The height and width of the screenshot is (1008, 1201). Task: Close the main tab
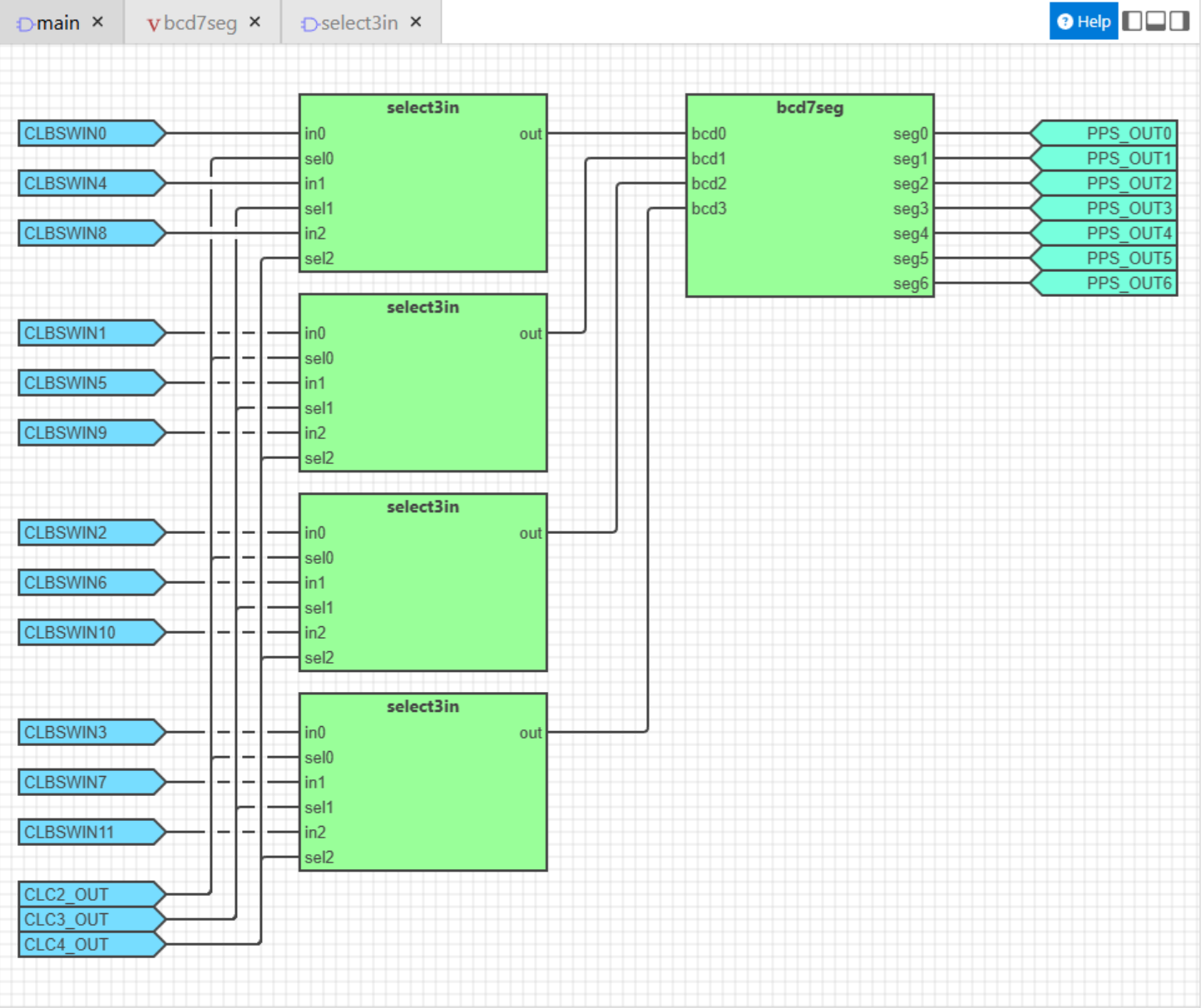(97, 22)
